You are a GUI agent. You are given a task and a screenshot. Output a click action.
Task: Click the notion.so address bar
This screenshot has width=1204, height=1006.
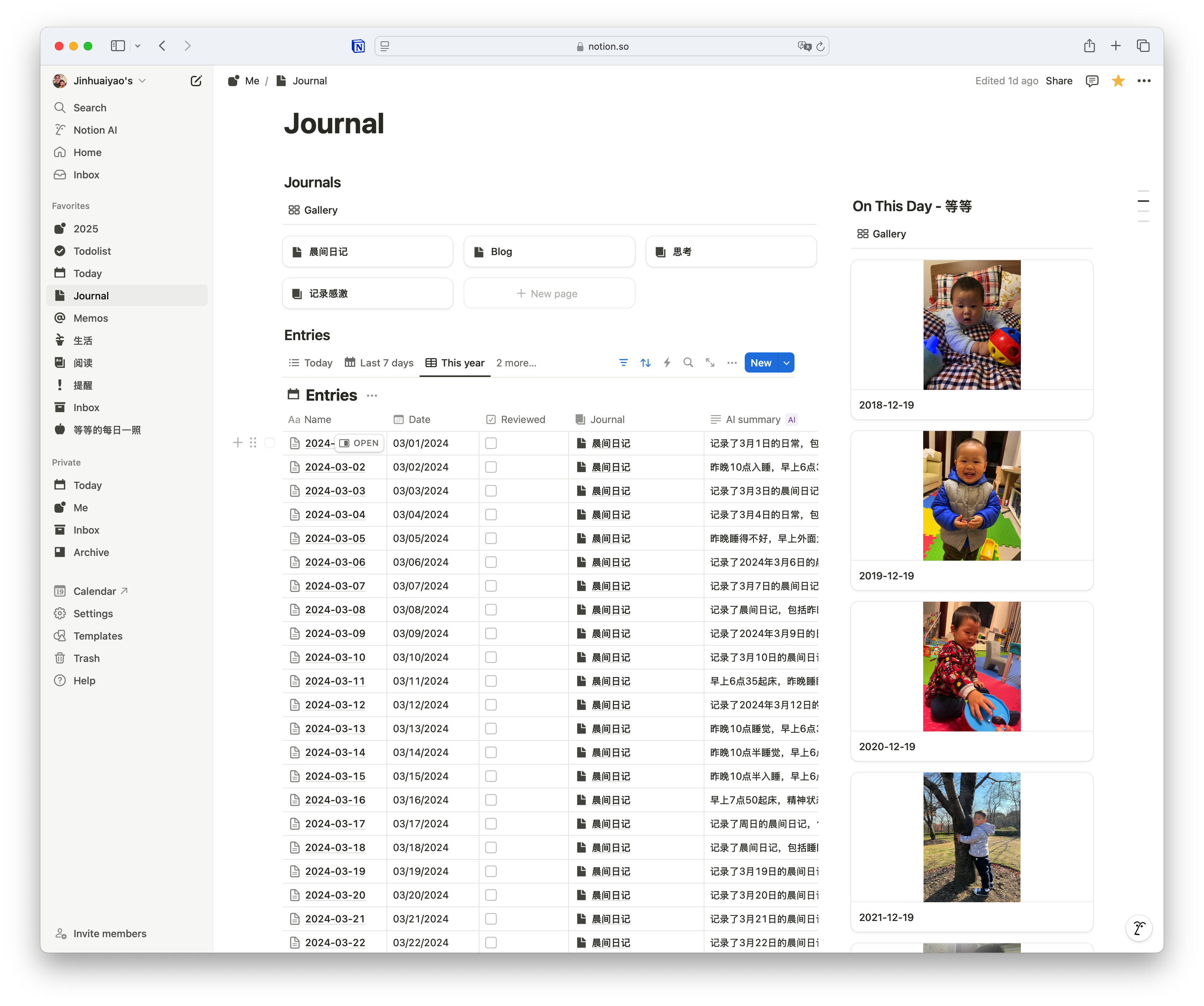(x=601, y=46)
